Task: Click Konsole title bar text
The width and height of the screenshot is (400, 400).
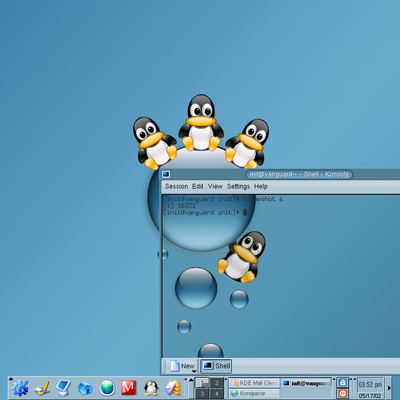Action: point(299,174)
